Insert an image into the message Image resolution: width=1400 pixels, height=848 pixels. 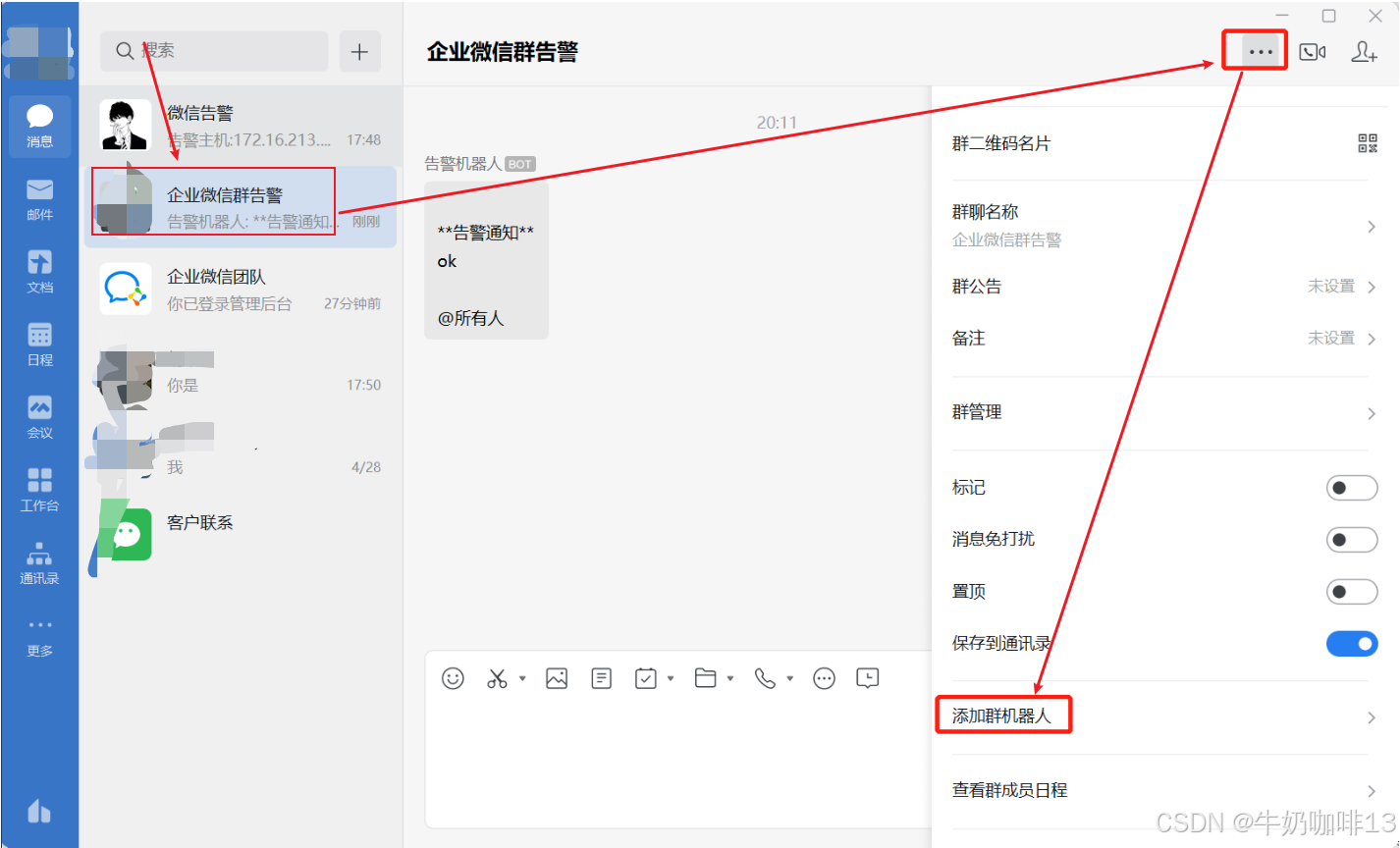tap(557, 678)
